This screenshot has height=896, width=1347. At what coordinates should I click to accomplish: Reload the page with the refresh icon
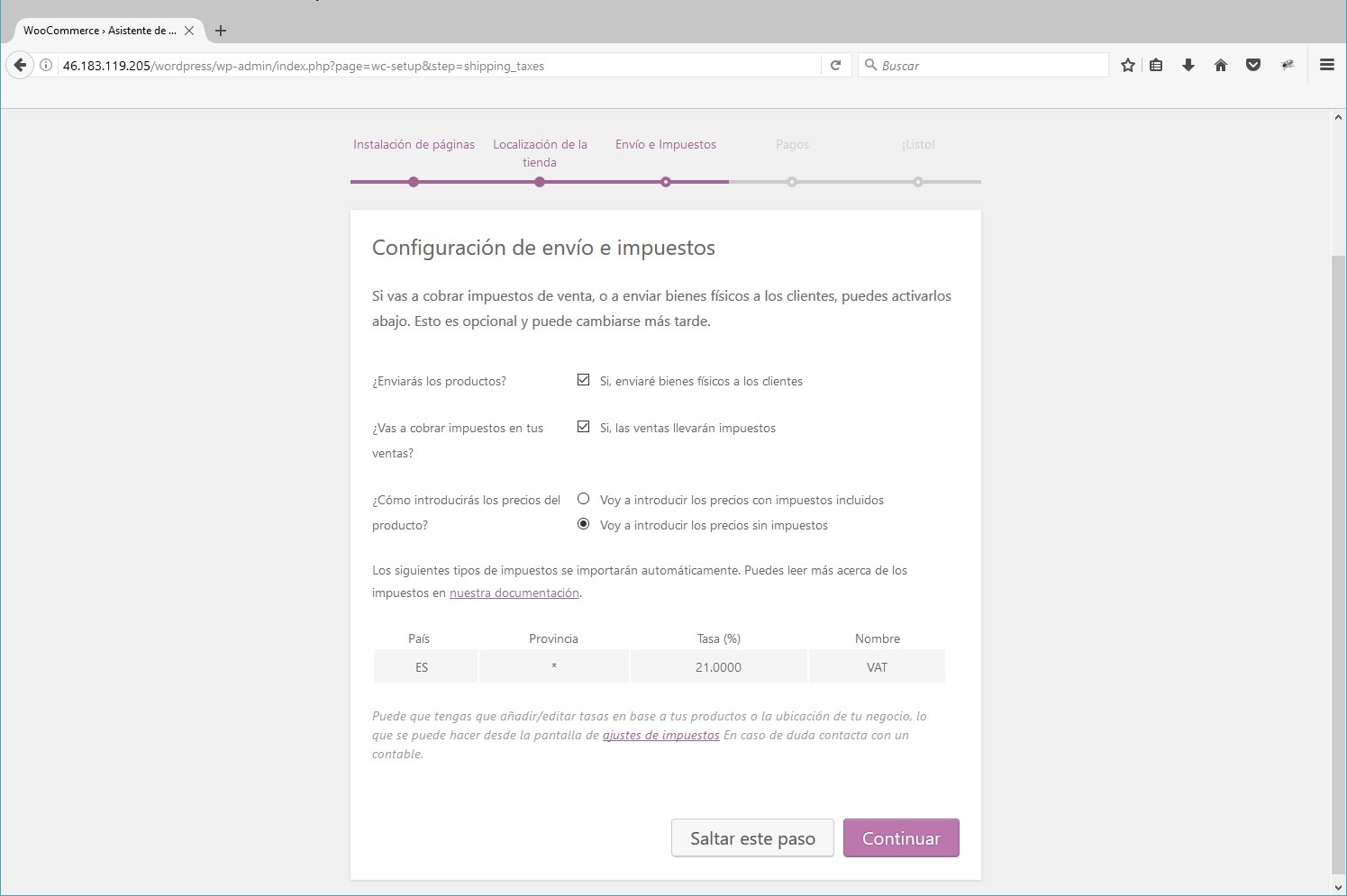(835, 65)
